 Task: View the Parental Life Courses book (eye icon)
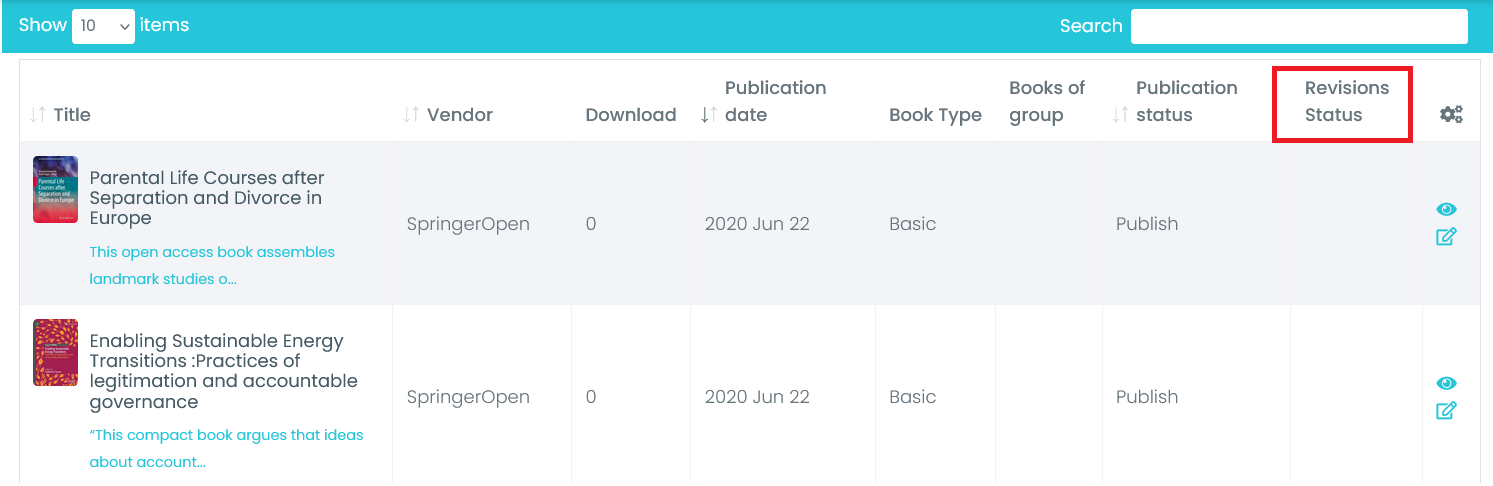click(1446, 209)
